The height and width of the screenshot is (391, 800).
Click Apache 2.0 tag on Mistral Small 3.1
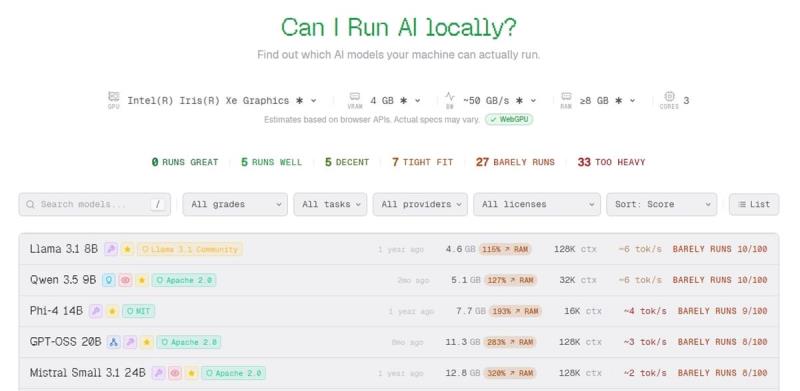point(233,373)
